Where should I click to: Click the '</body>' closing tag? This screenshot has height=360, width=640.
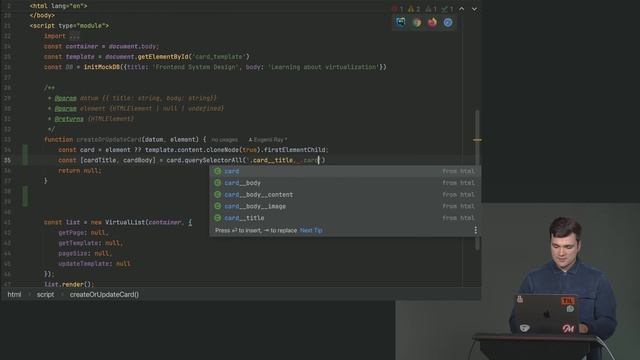[x=42, y=16]
